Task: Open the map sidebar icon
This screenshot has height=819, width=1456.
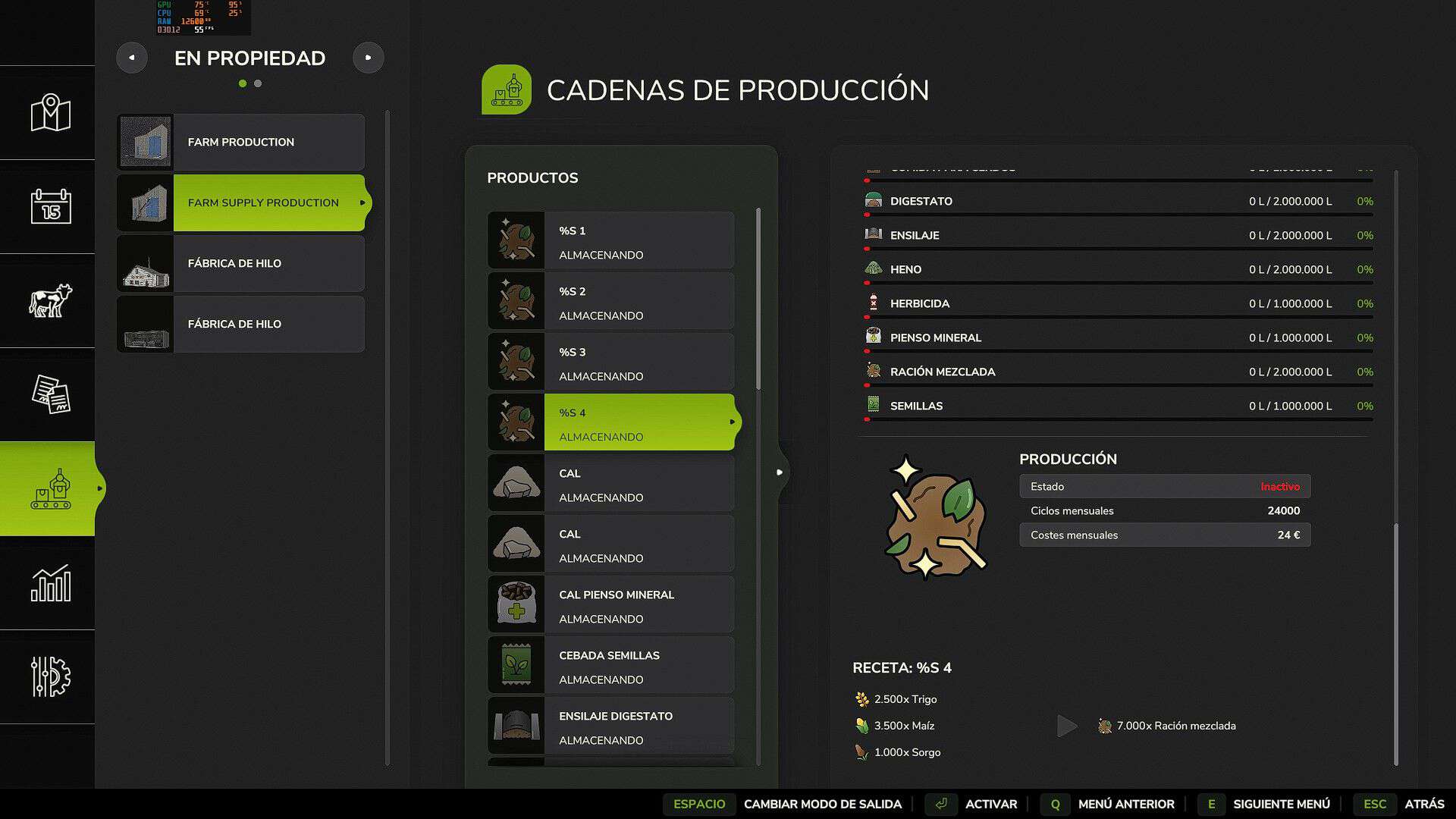Action: (50, 113)
